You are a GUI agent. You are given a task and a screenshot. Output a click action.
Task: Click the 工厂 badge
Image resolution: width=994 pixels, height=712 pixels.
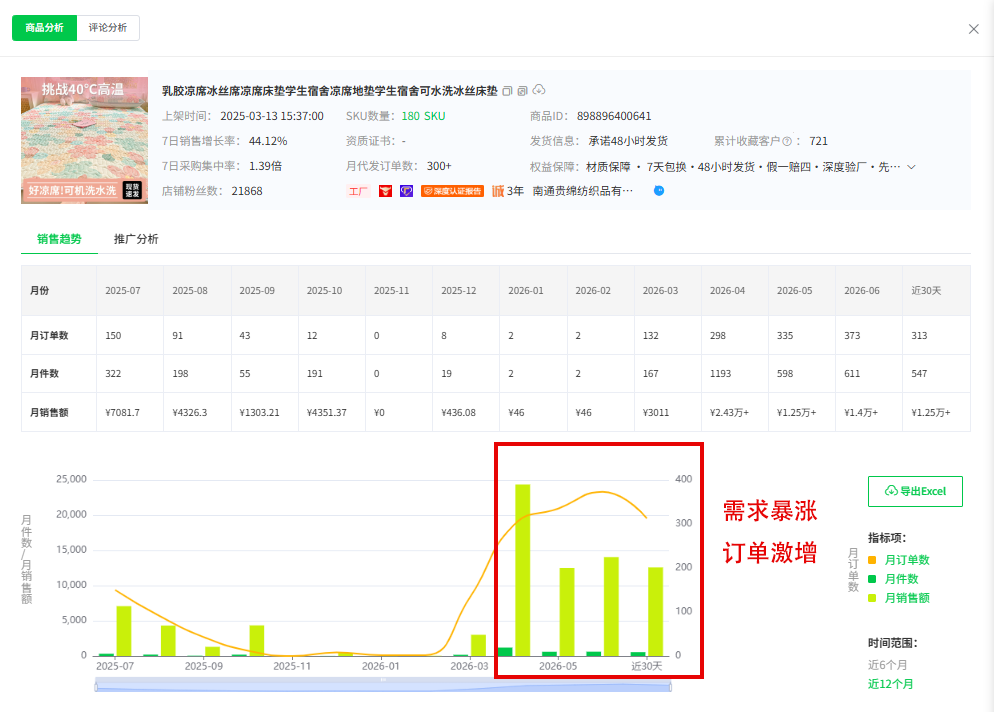(x=358, y=191)
